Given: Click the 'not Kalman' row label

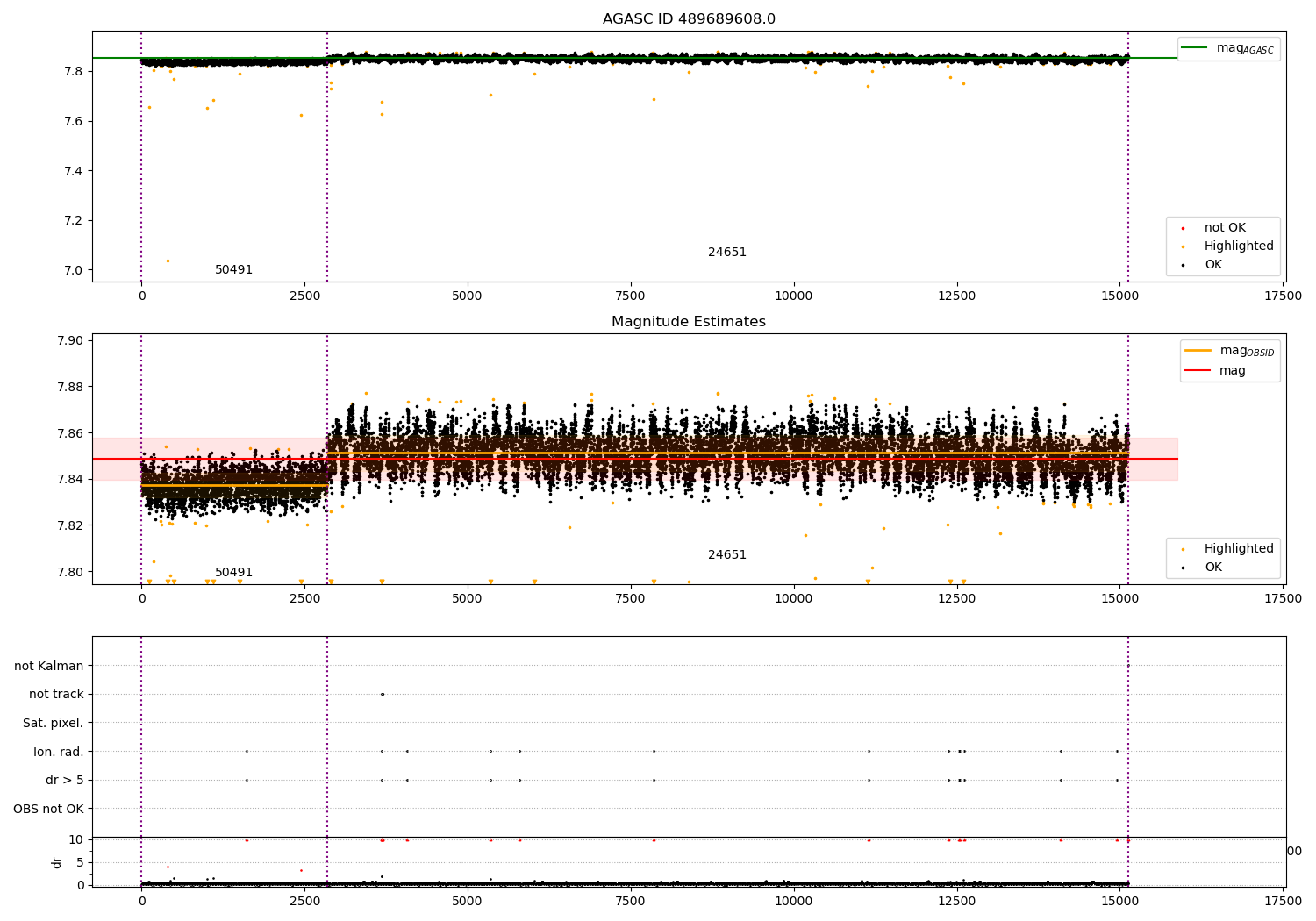Looking at the screenshot, I should coord(49,667).
